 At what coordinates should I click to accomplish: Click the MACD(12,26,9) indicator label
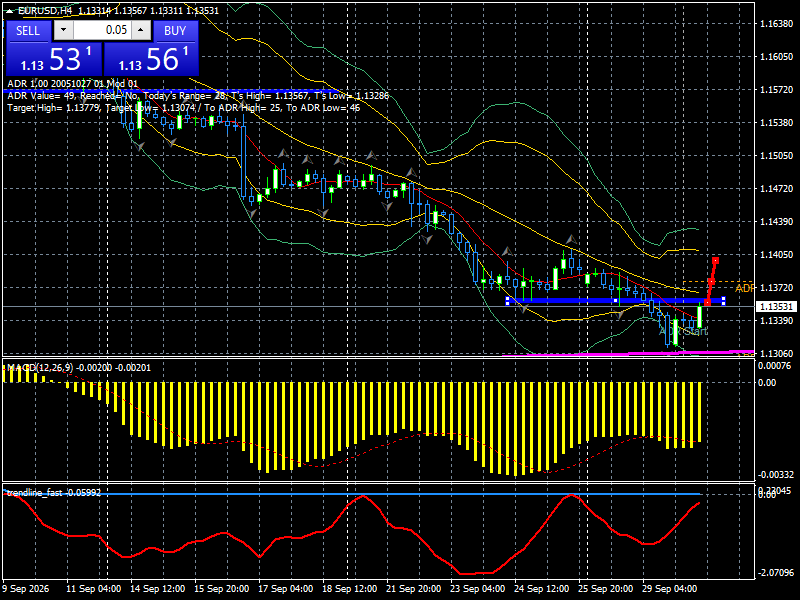39,367
